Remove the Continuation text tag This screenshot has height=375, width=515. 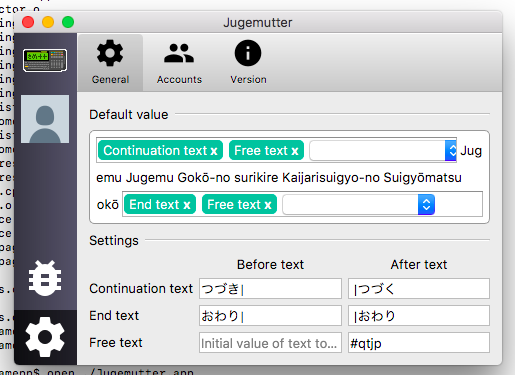pos(214,151)
